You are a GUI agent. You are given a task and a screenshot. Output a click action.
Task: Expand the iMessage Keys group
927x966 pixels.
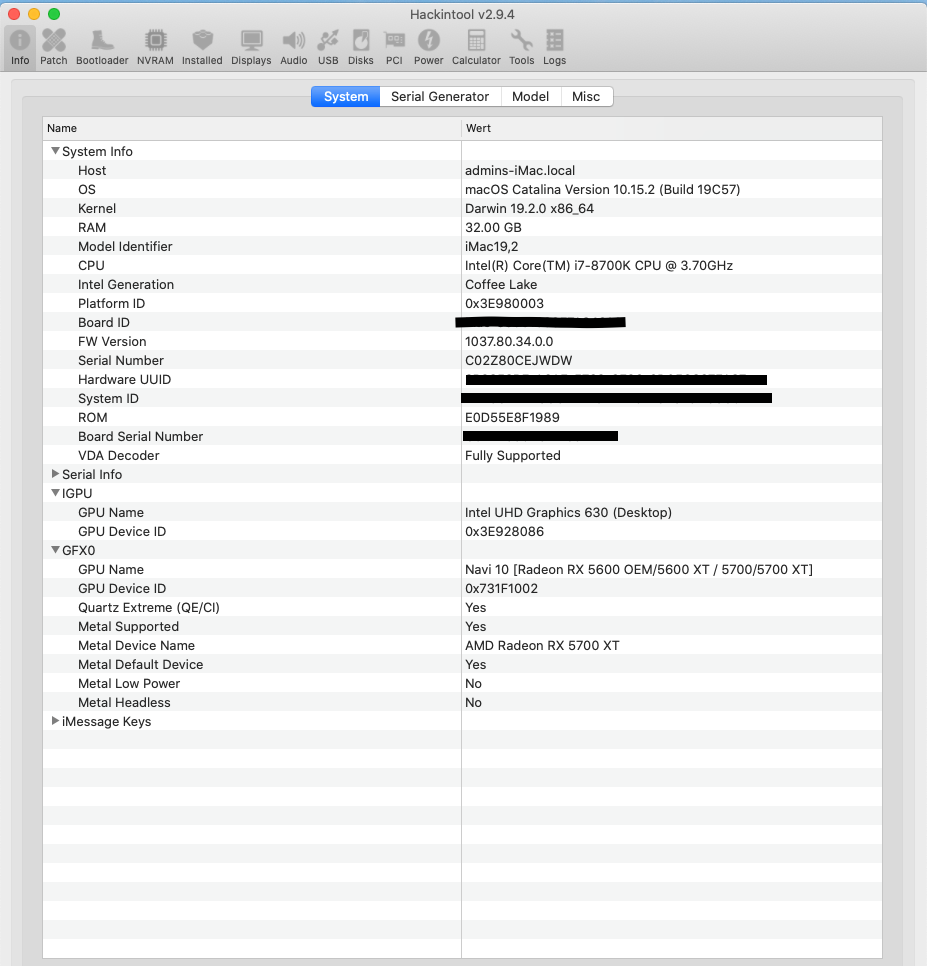click(55, 721)
